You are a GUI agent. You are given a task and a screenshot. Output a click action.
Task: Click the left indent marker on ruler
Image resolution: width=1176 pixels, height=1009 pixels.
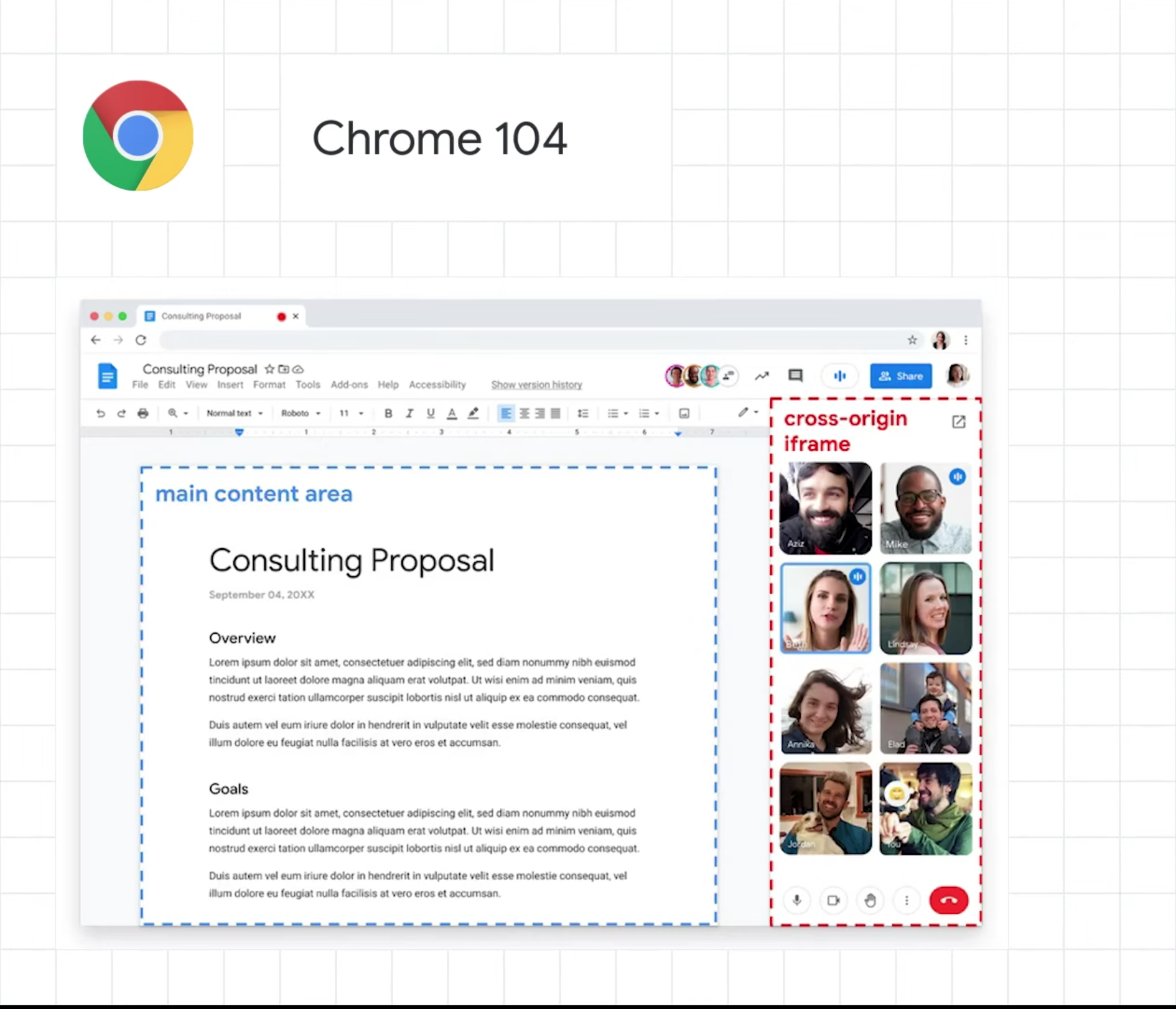pyautogui.click(x=239, y=432)
